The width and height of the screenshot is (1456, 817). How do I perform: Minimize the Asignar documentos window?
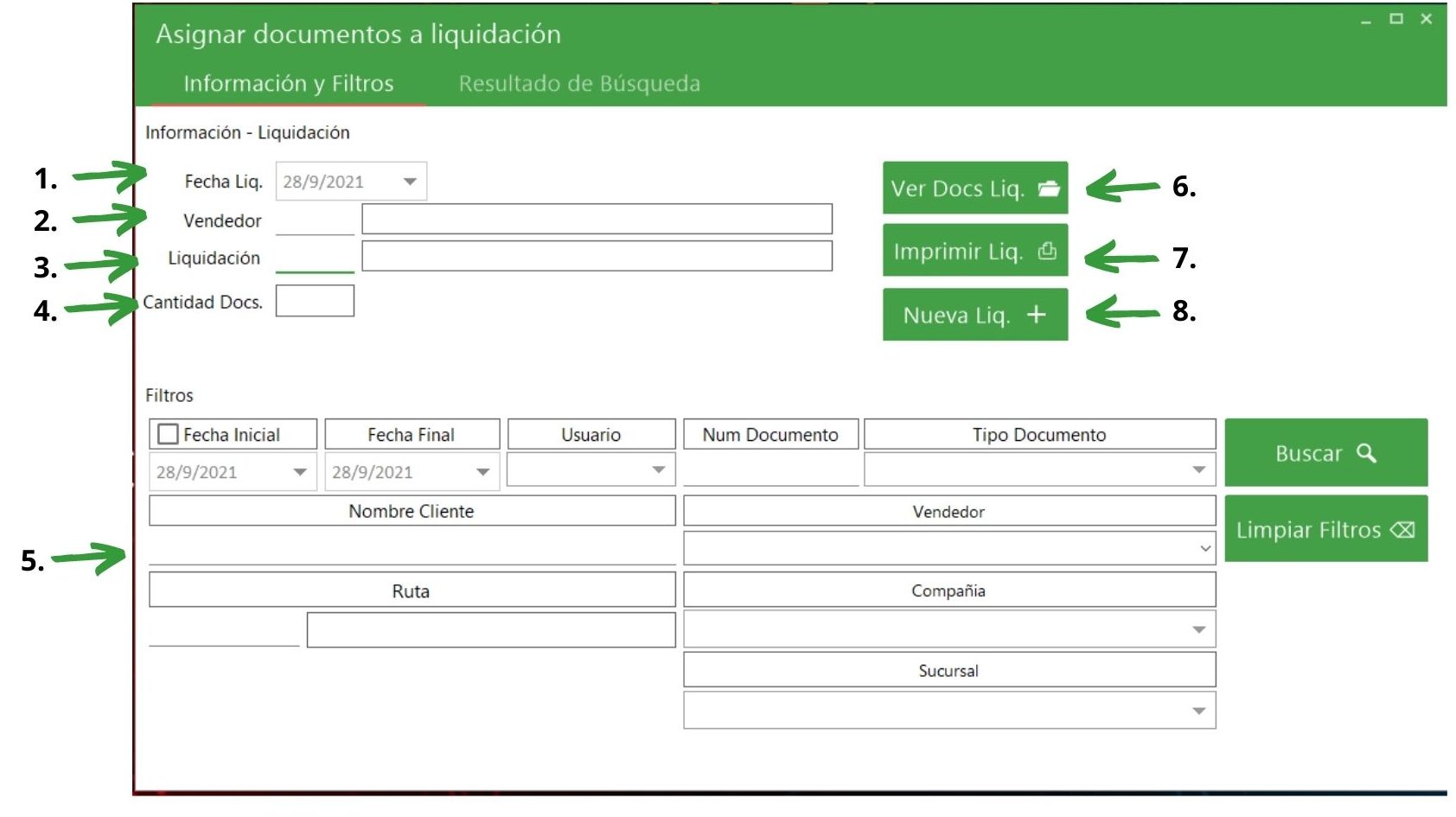(x=1366, y=19)
